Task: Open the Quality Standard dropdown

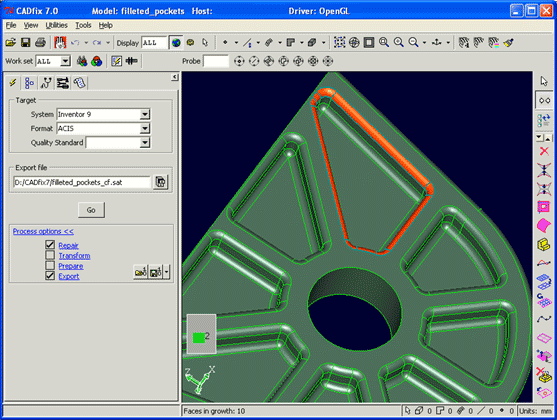Action: (145, 143)
